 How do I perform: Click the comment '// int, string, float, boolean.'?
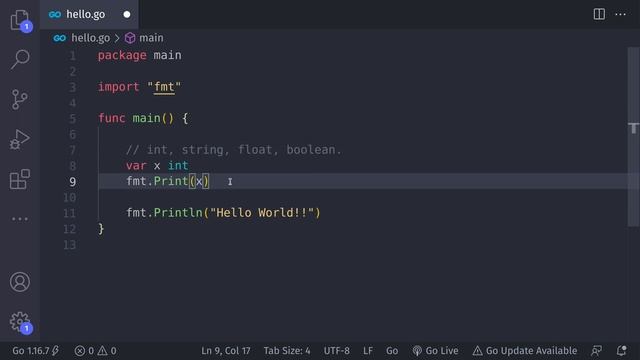233,150
